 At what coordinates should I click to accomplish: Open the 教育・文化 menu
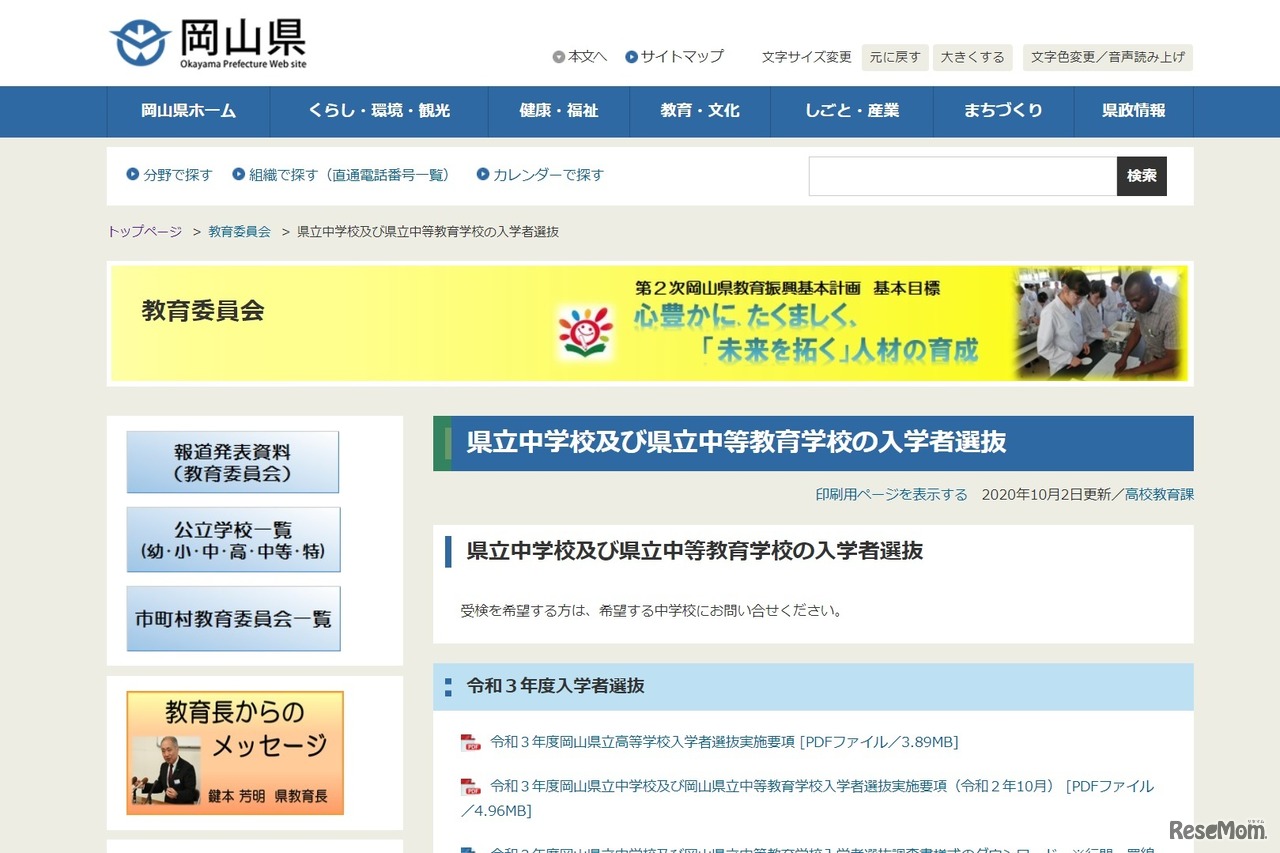pyautogui.click(x=700, y=111)
